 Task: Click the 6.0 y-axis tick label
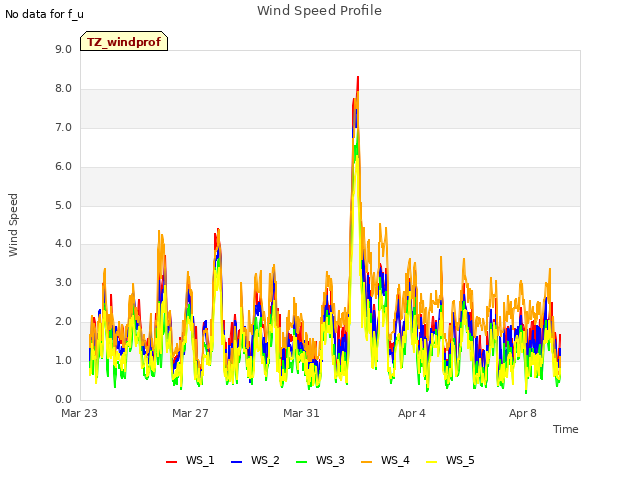tap(64, 167)
